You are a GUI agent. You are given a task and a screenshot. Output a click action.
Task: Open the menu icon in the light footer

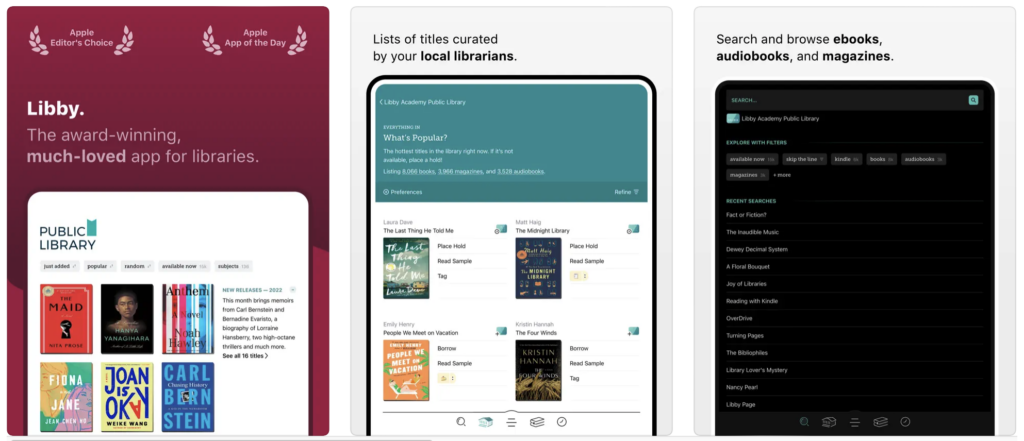coord(511,423)
